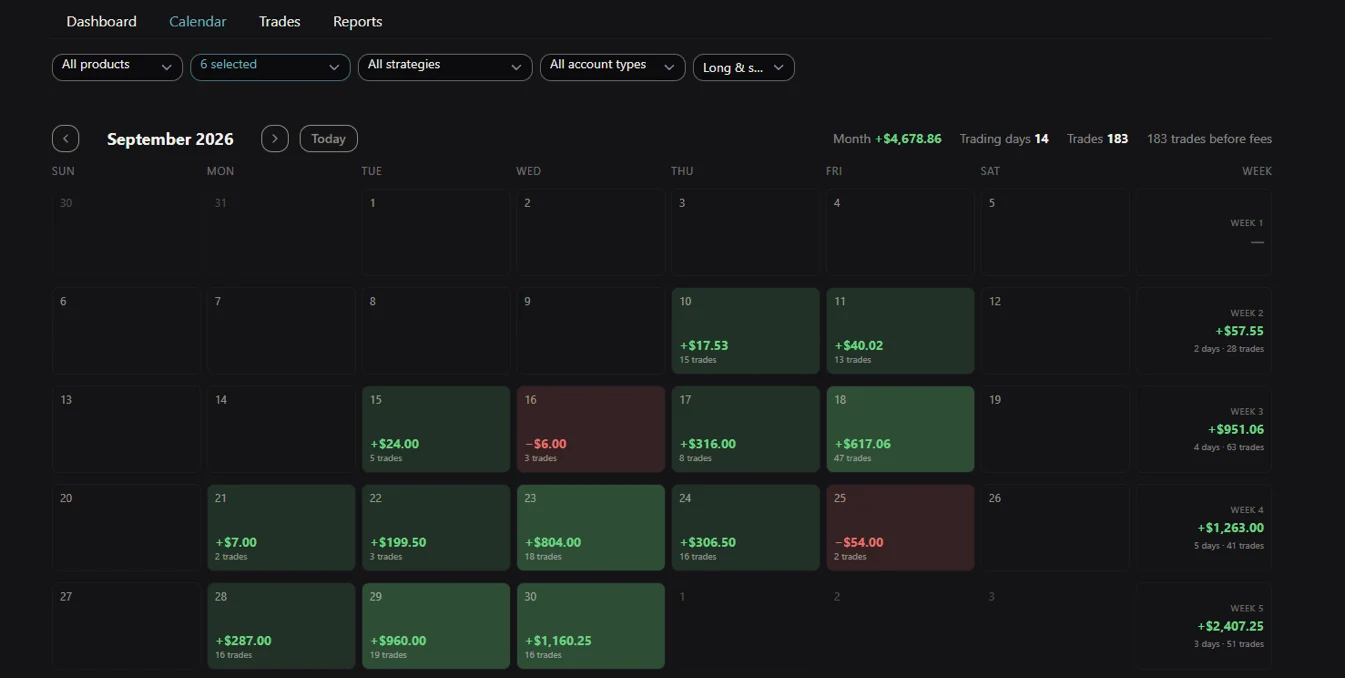Open the All account types dropdown

click(x=613, y=67)
